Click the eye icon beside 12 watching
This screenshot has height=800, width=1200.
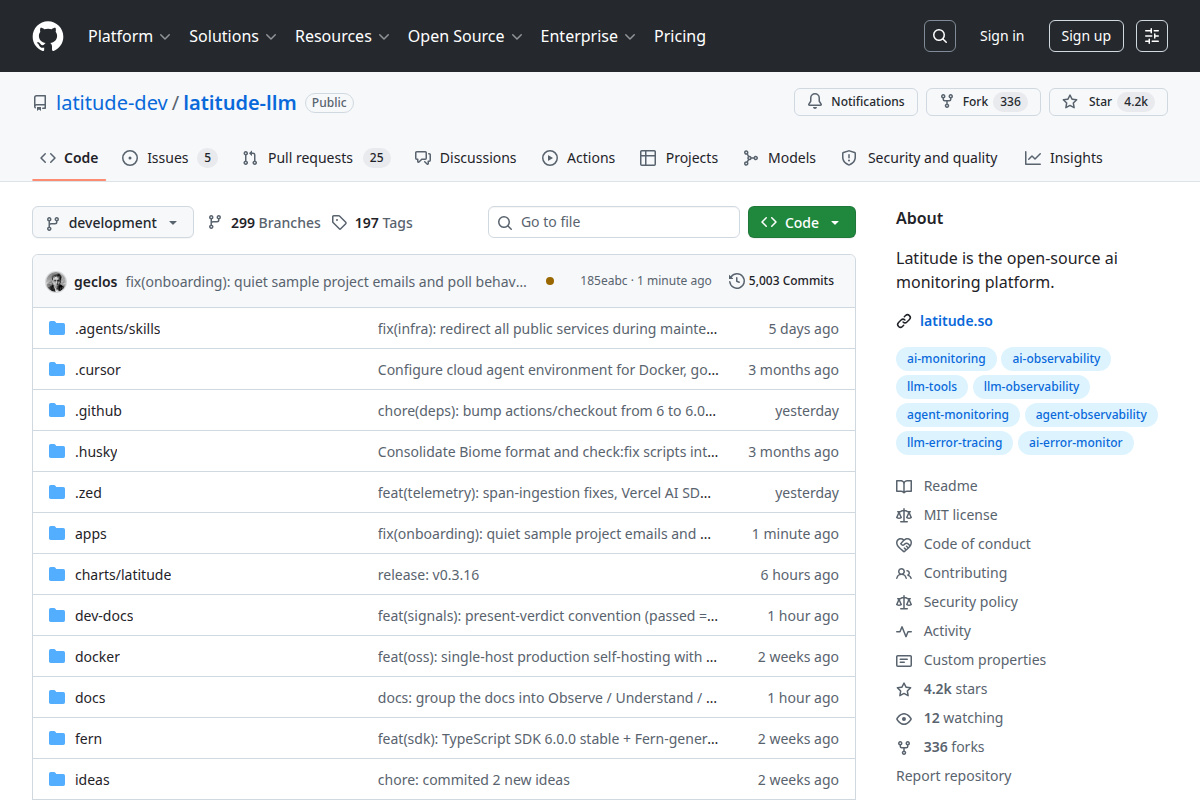click(904, 718)
